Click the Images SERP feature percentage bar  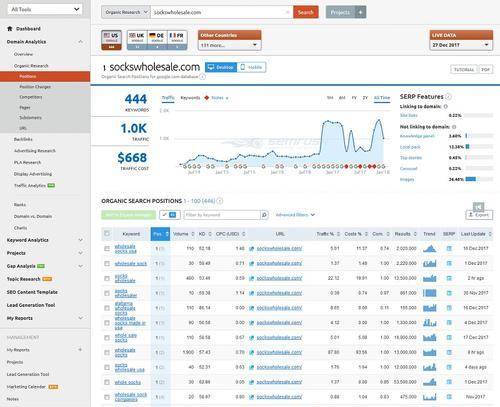click(479, 179)
